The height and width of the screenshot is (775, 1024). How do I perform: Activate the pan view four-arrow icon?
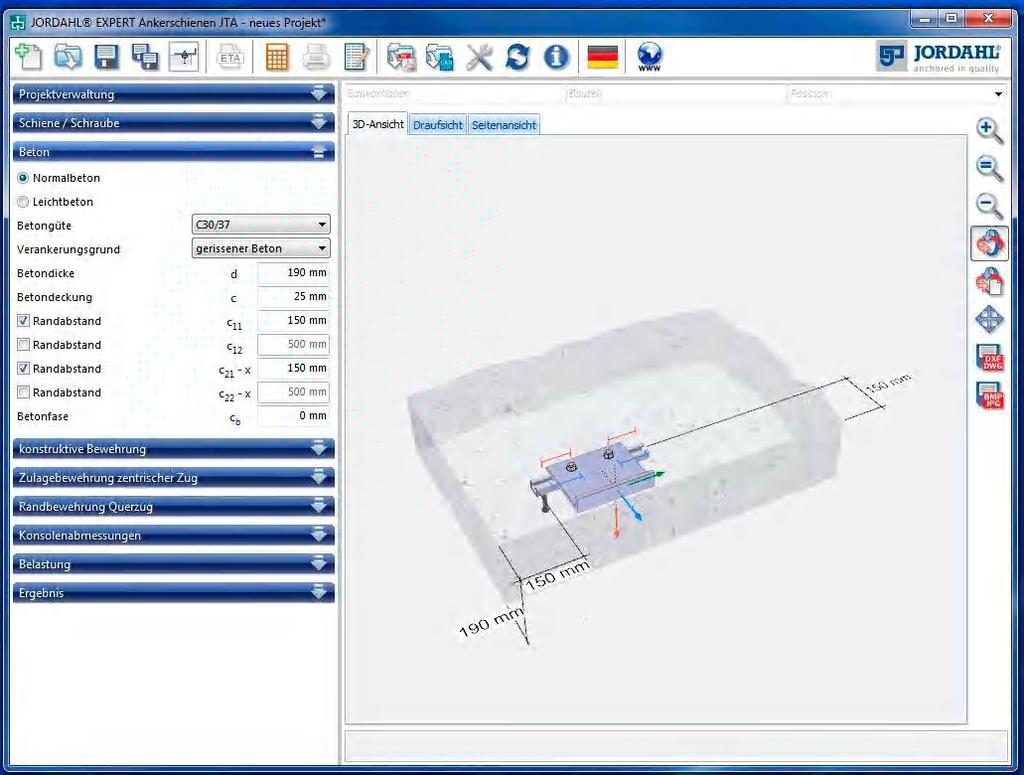(989, 320)
